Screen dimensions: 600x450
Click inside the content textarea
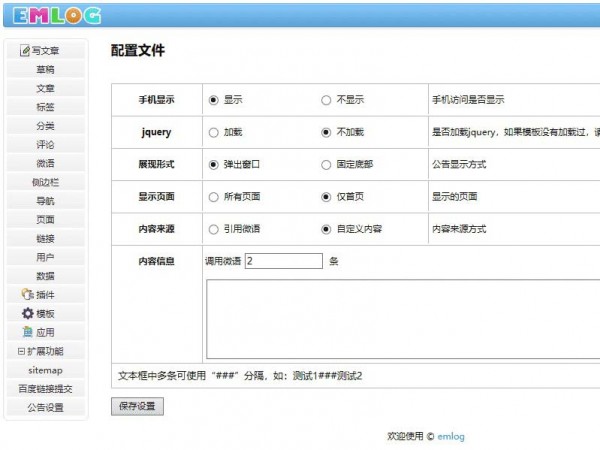tap(400, 318)
